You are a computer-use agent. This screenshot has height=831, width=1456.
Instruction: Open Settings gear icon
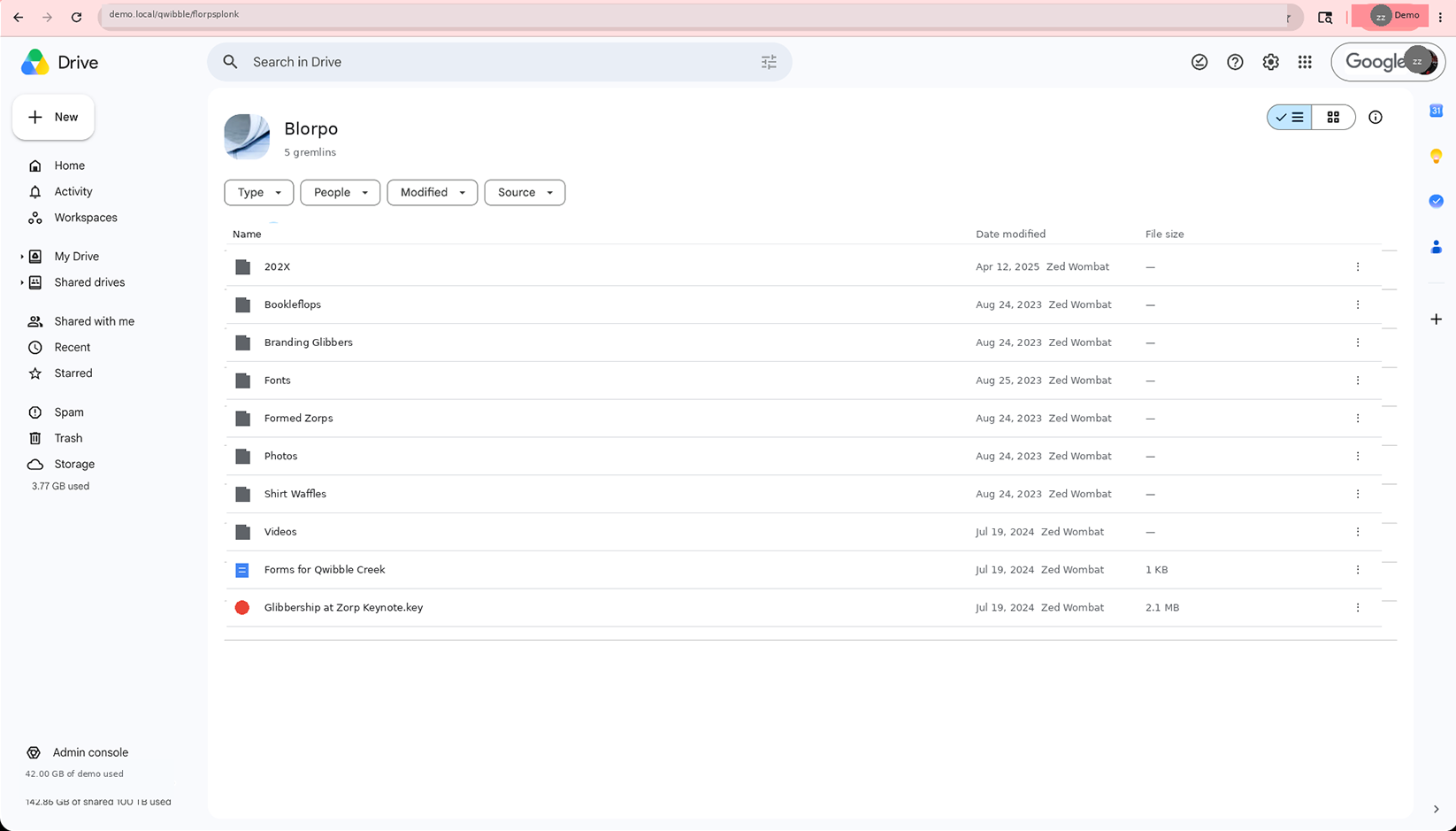(1270, 62)
